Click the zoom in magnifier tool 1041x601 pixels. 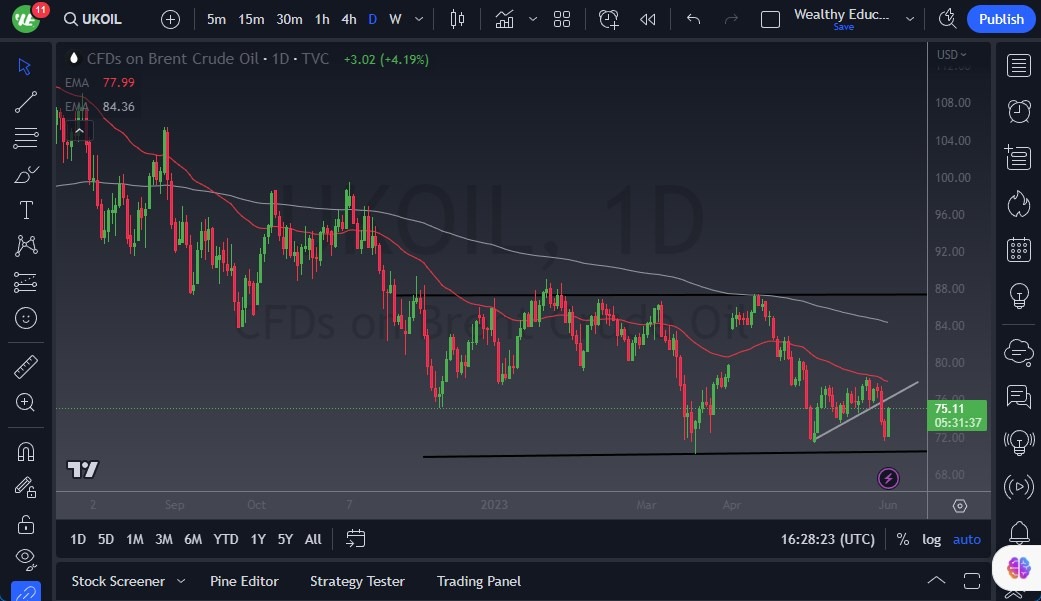(26, 402)
